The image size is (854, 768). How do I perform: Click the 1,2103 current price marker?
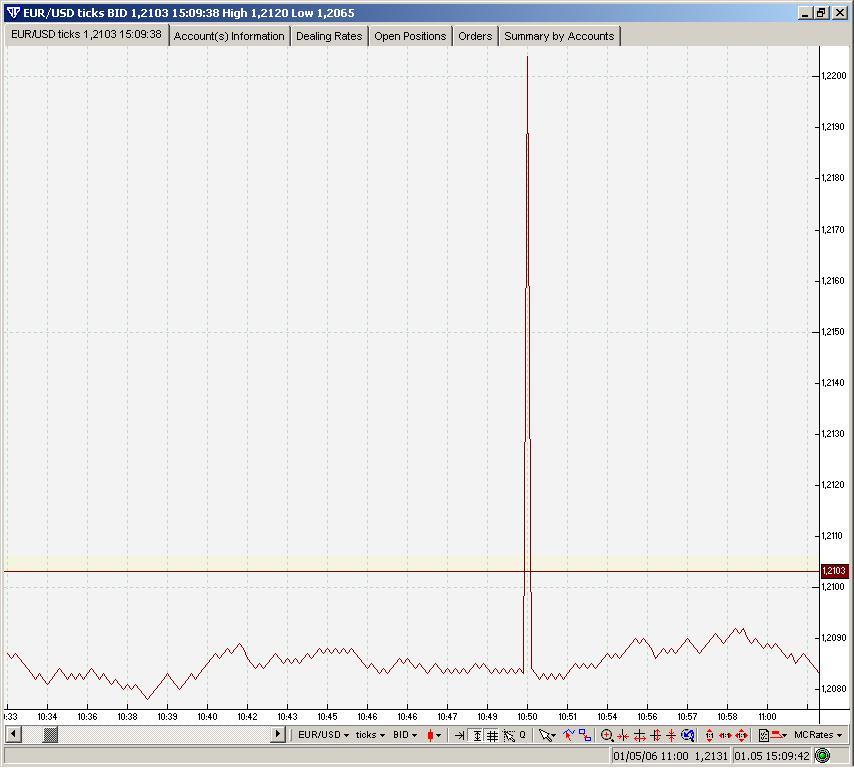[834, 571]
